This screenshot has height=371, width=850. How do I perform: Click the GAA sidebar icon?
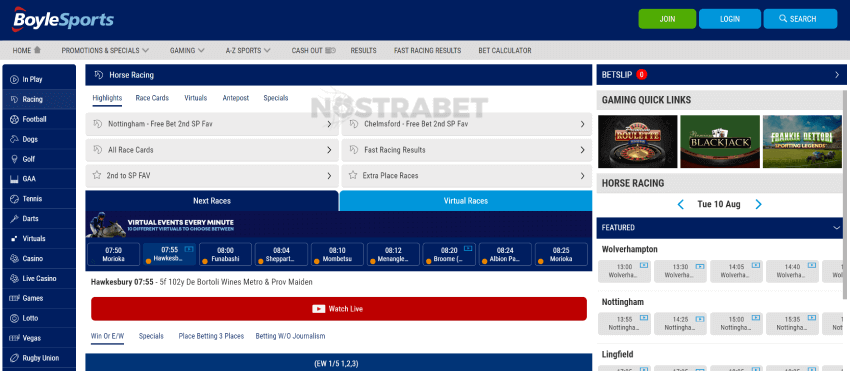coord(14,179)
